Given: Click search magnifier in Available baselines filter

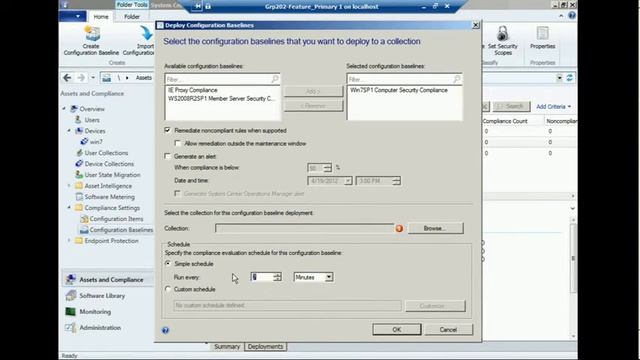Looking at the screenshot, I should pos(275,79).
